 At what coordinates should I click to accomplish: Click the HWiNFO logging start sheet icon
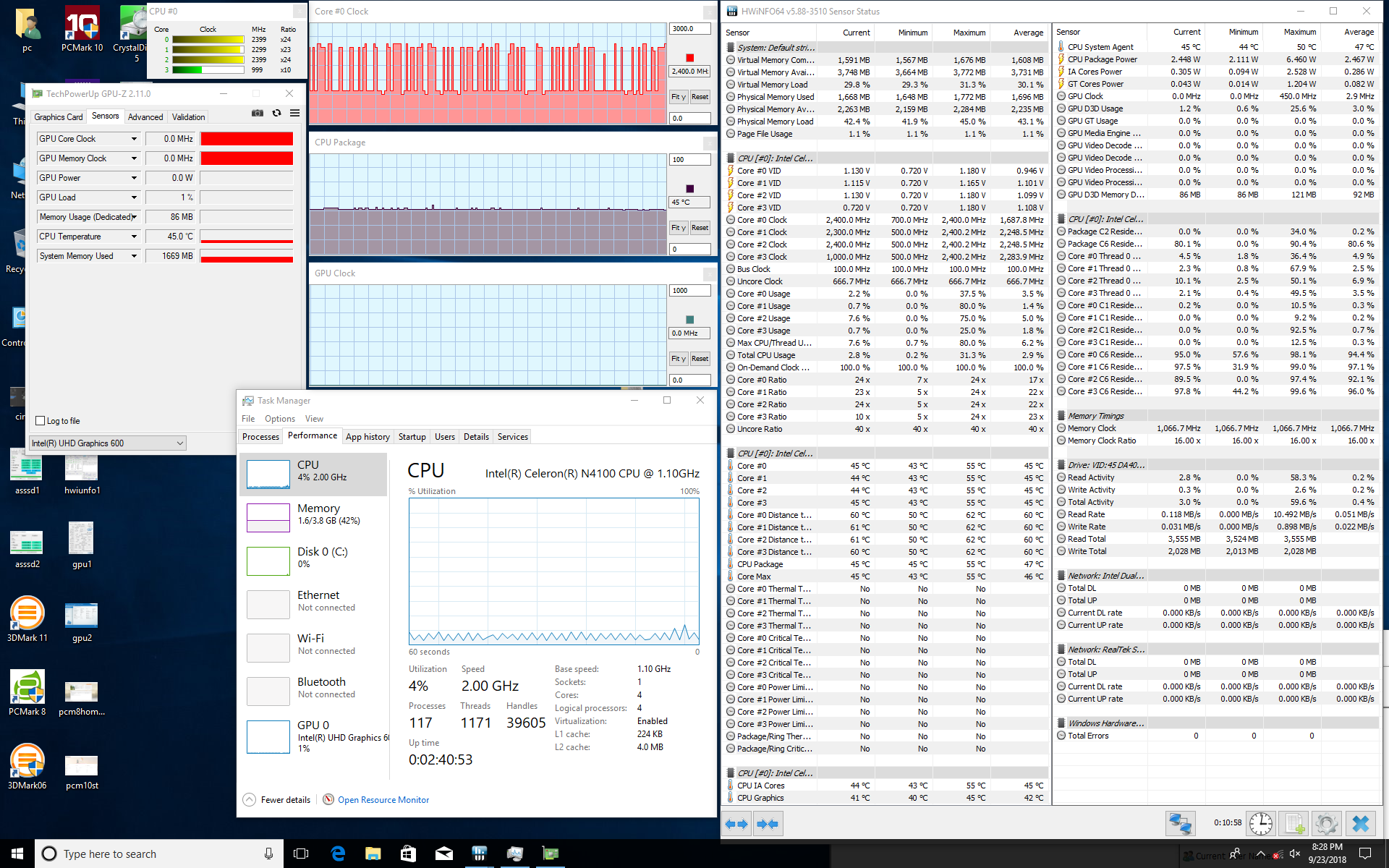point(1294,823)
